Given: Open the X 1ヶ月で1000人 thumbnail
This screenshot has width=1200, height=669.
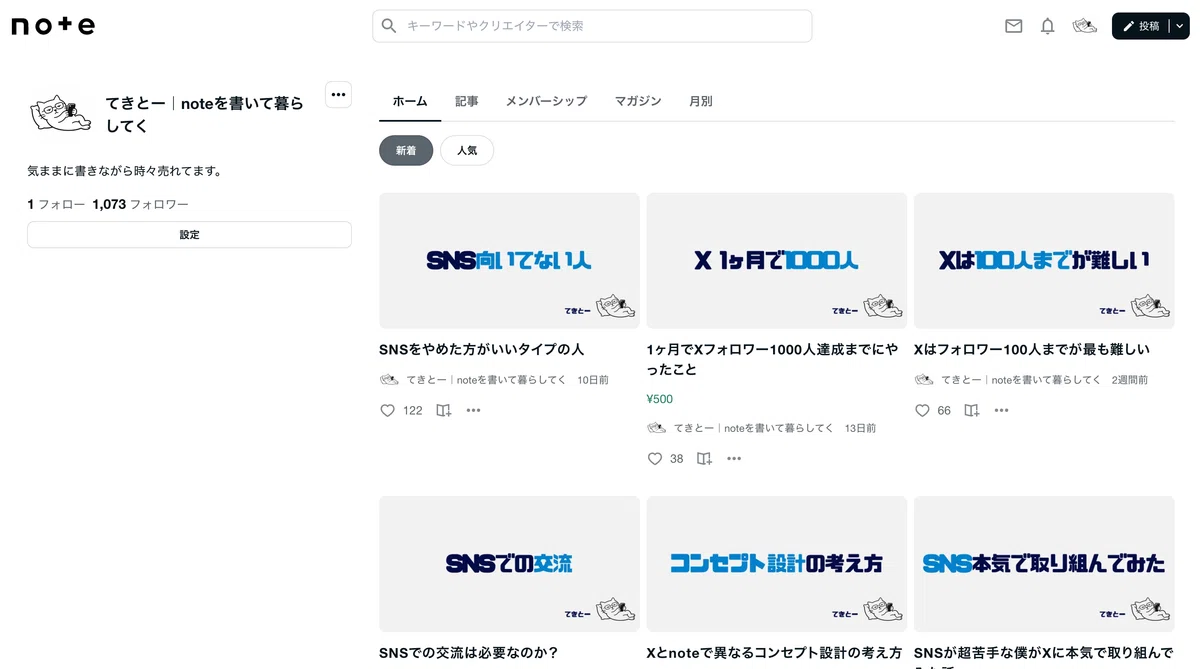Looking at the screenshot, I should [x=777, y=261].
